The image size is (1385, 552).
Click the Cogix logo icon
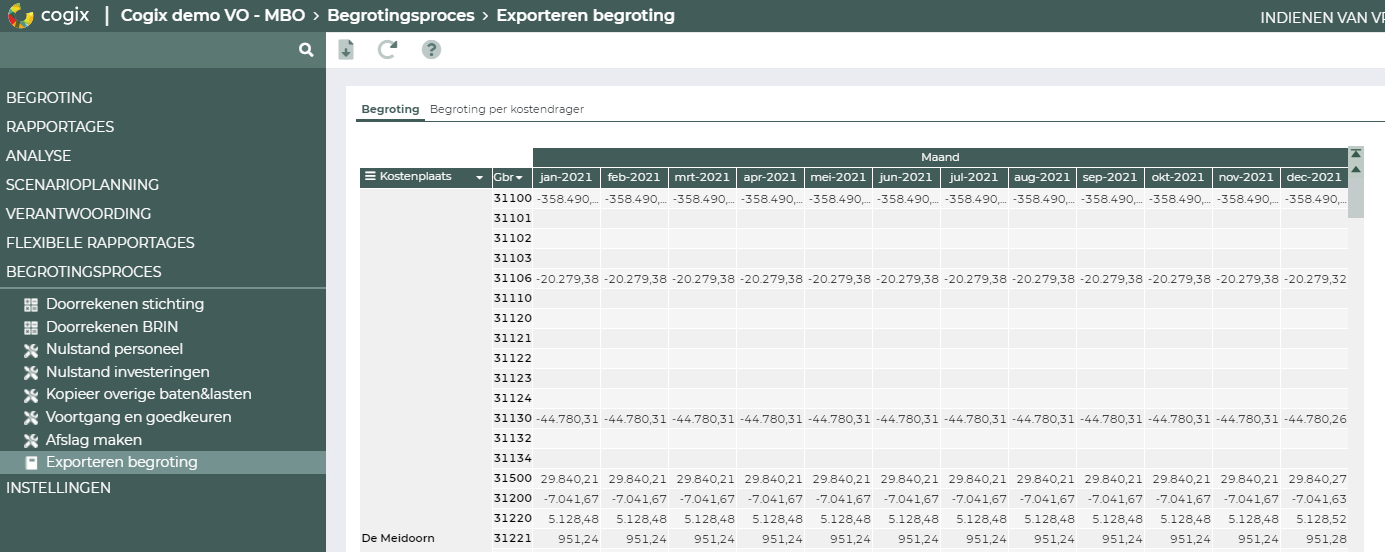pos(20,16)
